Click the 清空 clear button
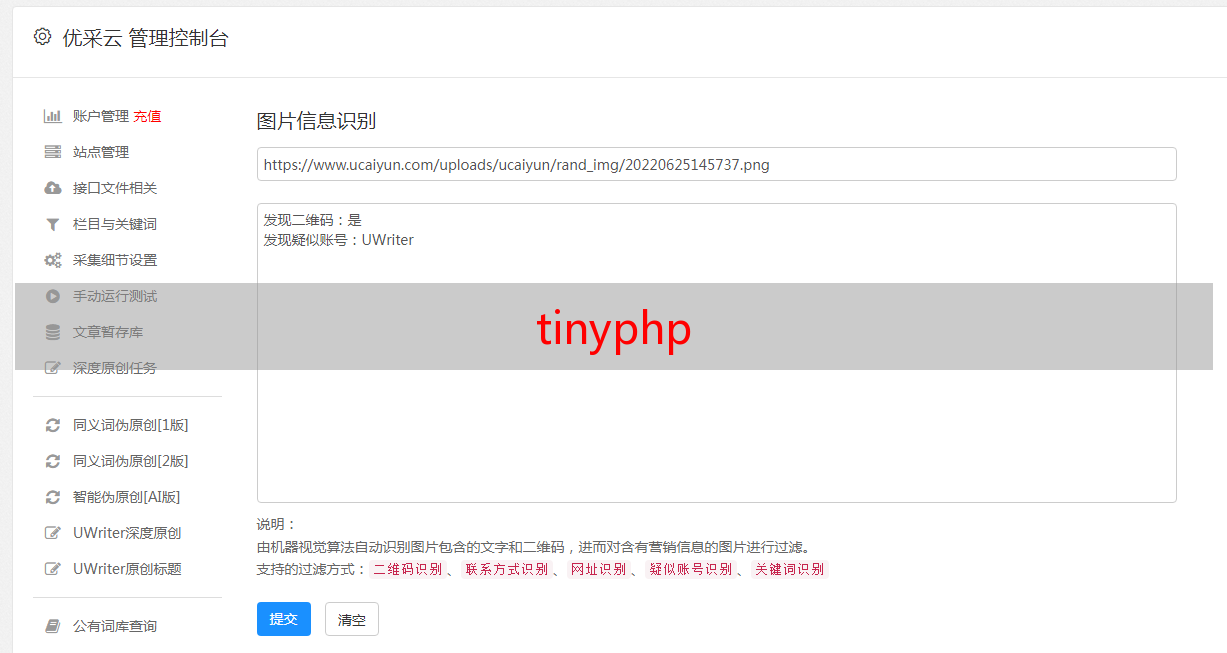1227x653 pixels. [352, 619]
